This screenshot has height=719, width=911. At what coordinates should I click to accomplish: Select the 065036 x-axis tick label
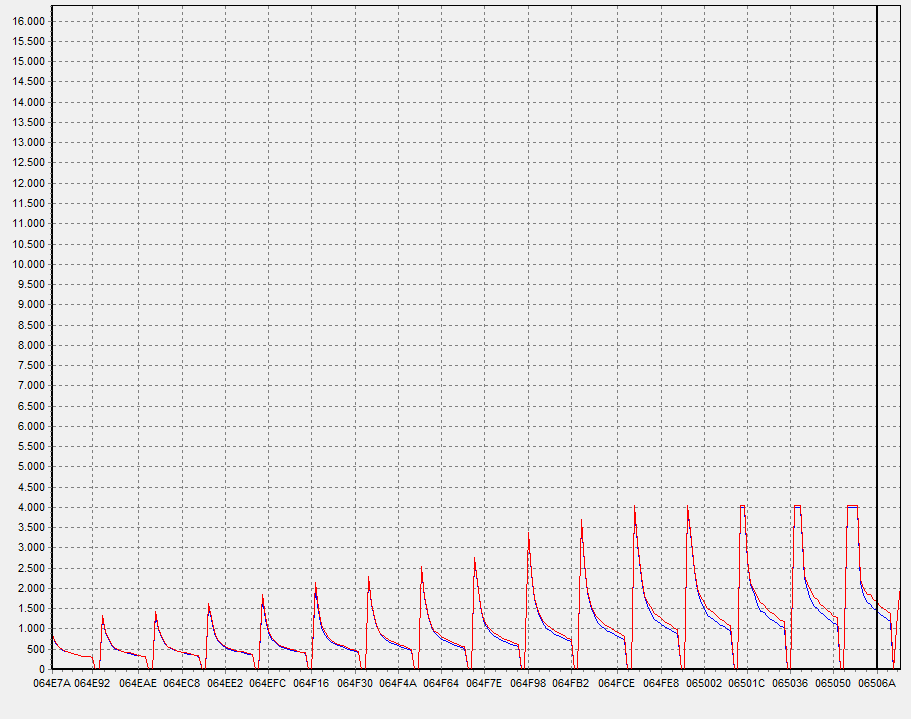coord(790,684)
